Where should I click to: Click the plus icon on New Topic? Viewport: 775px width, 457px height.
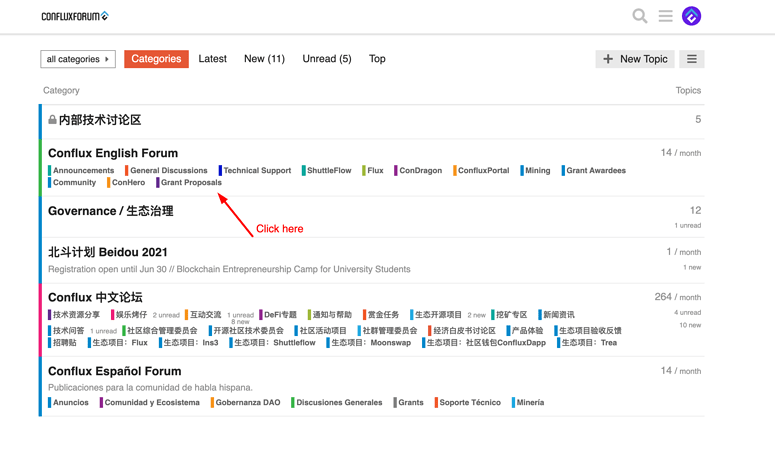608,59
